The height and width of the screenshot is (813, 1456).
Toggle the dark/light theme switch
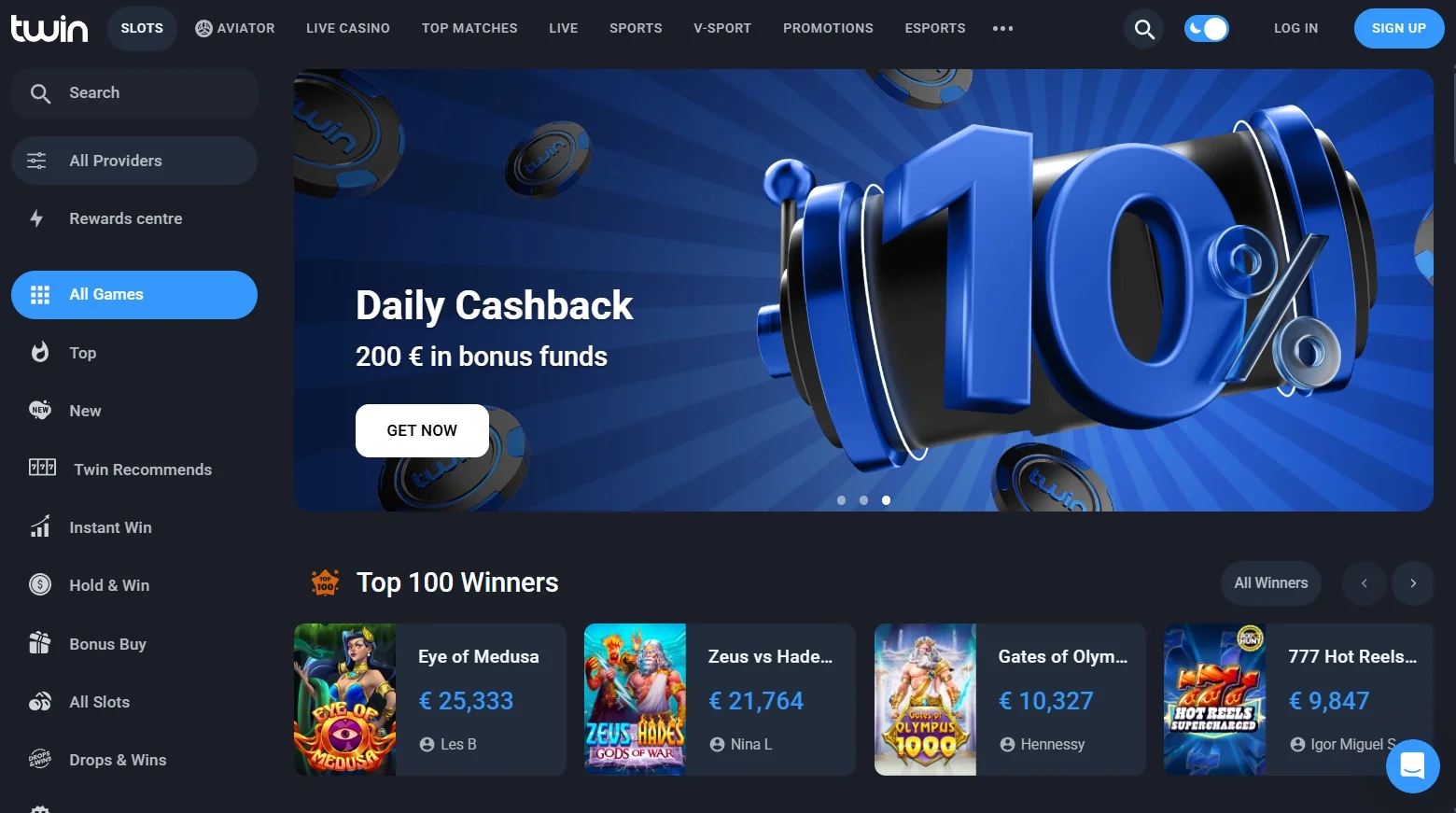click(1206, 29)
